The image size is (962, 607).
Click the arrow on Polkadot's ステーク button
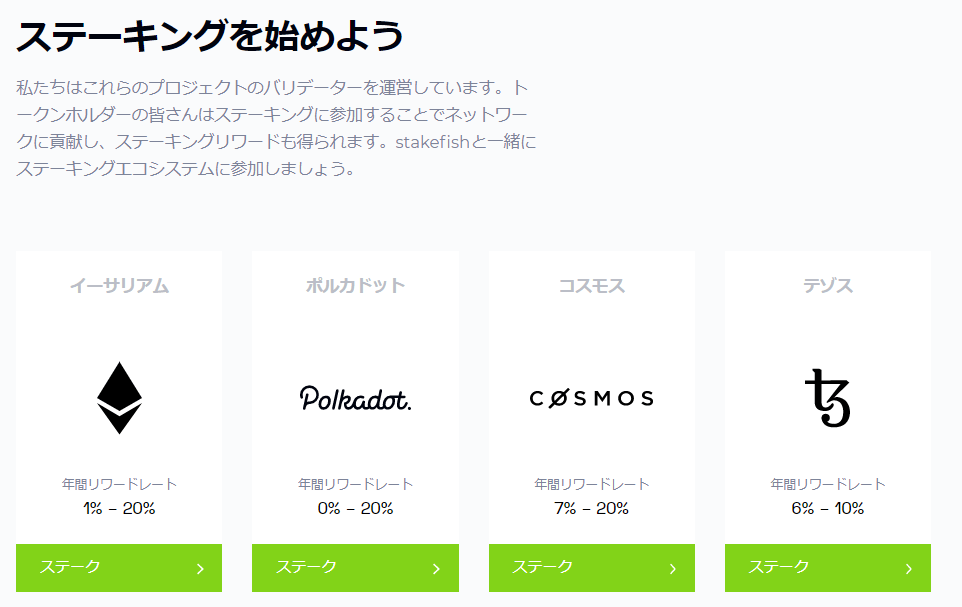[436, 569]
